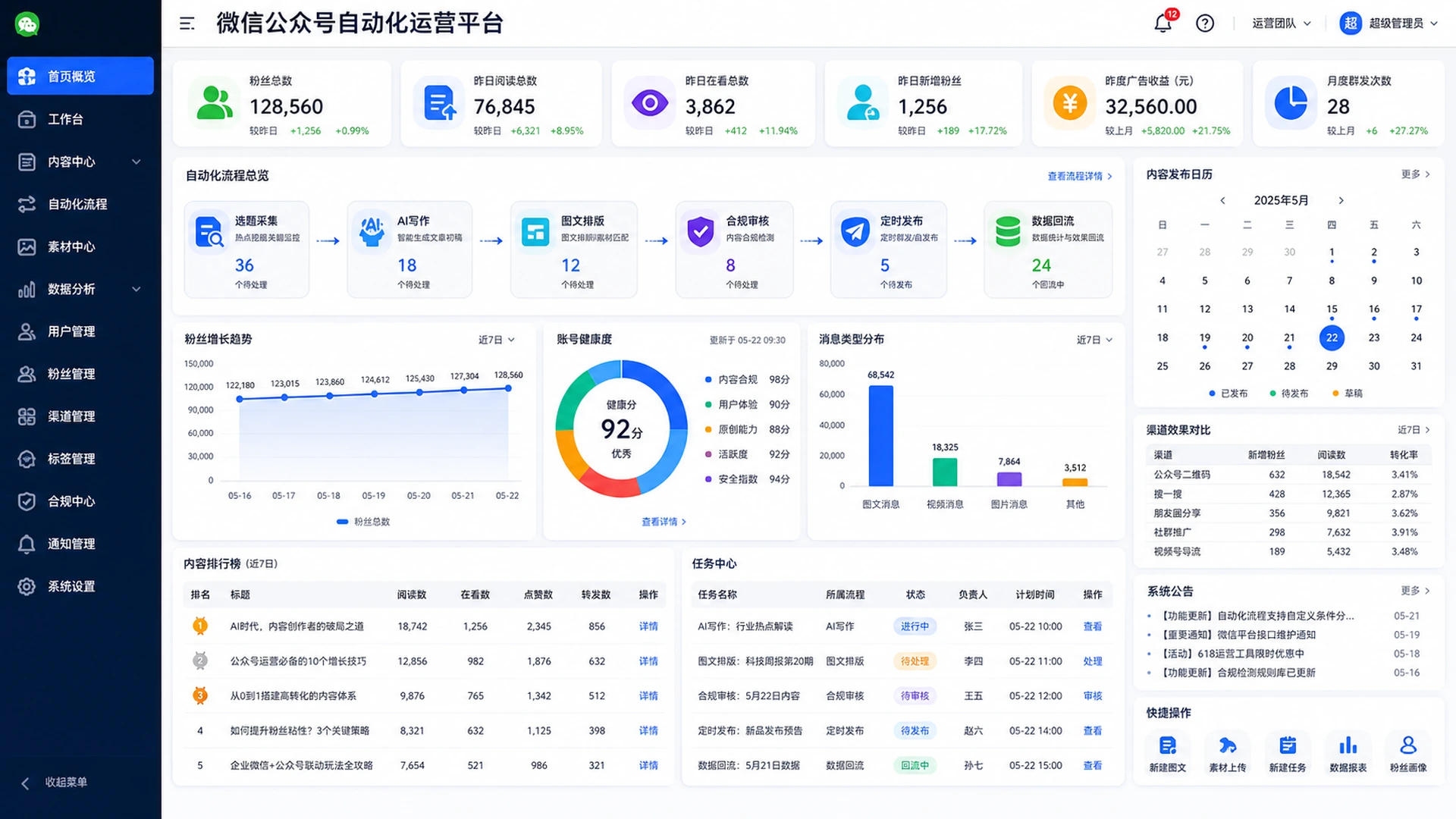Expand the 内容中心 sidebar submenu
The height and width of the screenshot is (819, 1456).
click(x=136, y=162)
